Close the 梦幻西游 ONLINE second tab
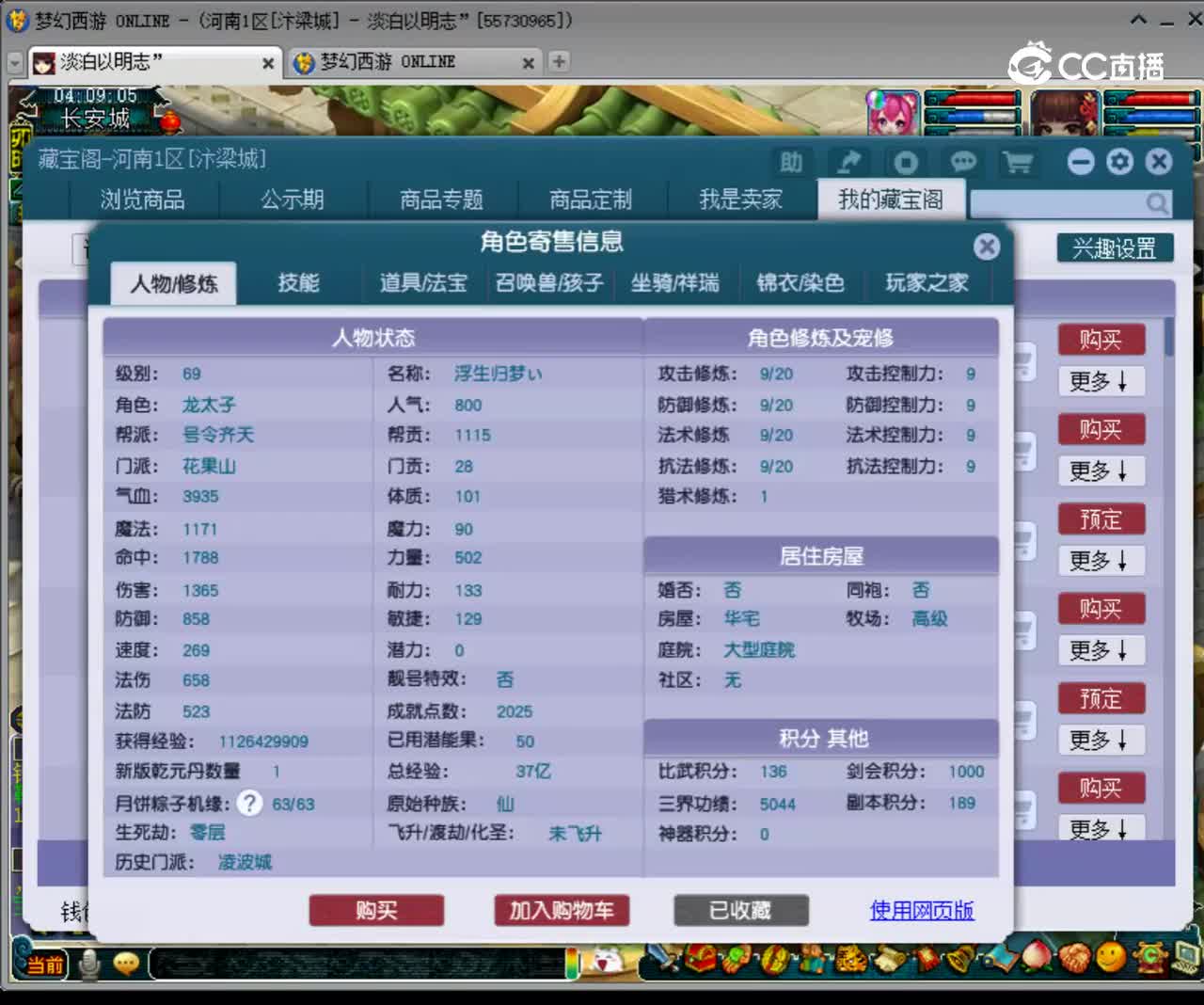Screen dimensions: 1204x1005 coord(529,63)
